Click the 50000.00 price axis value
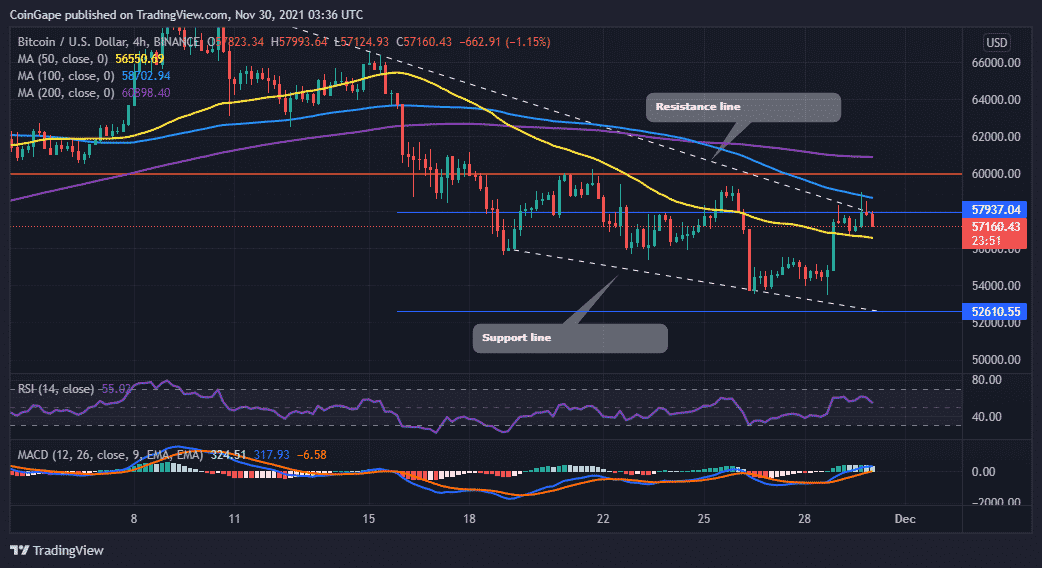This screenshot has height=568, width=1042. pos(995,360)
